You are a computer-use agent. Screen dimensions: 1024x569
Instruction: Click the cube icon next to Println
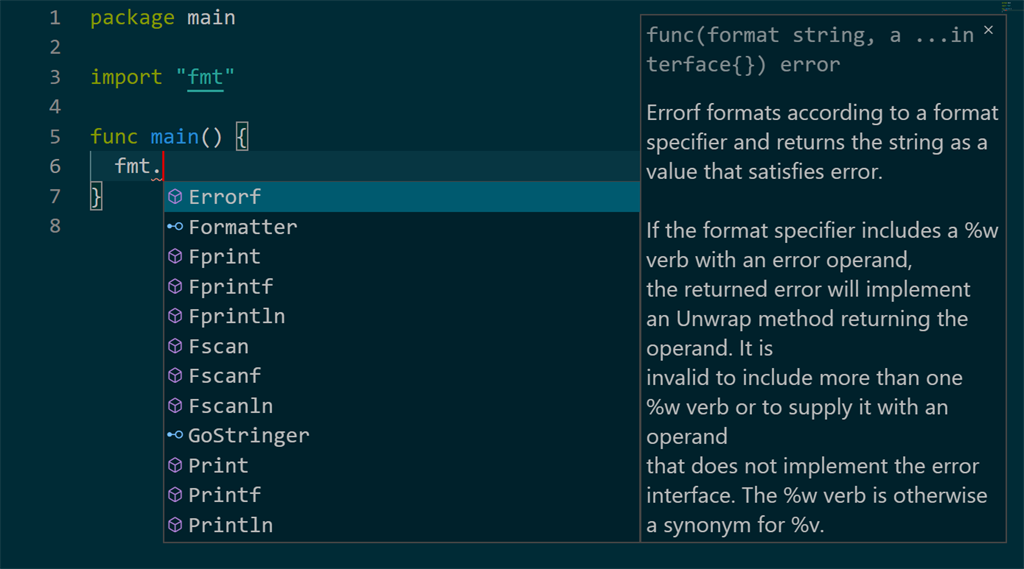[x=175, y=525]
